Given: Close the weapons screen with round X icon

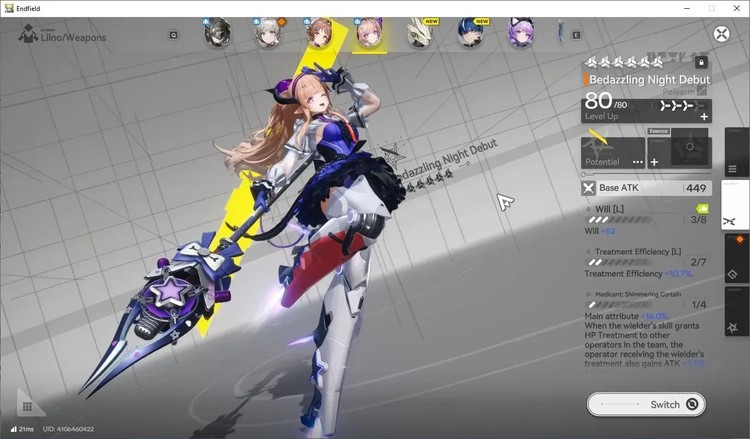Looking at the screenshot, I should pos(721,34).
